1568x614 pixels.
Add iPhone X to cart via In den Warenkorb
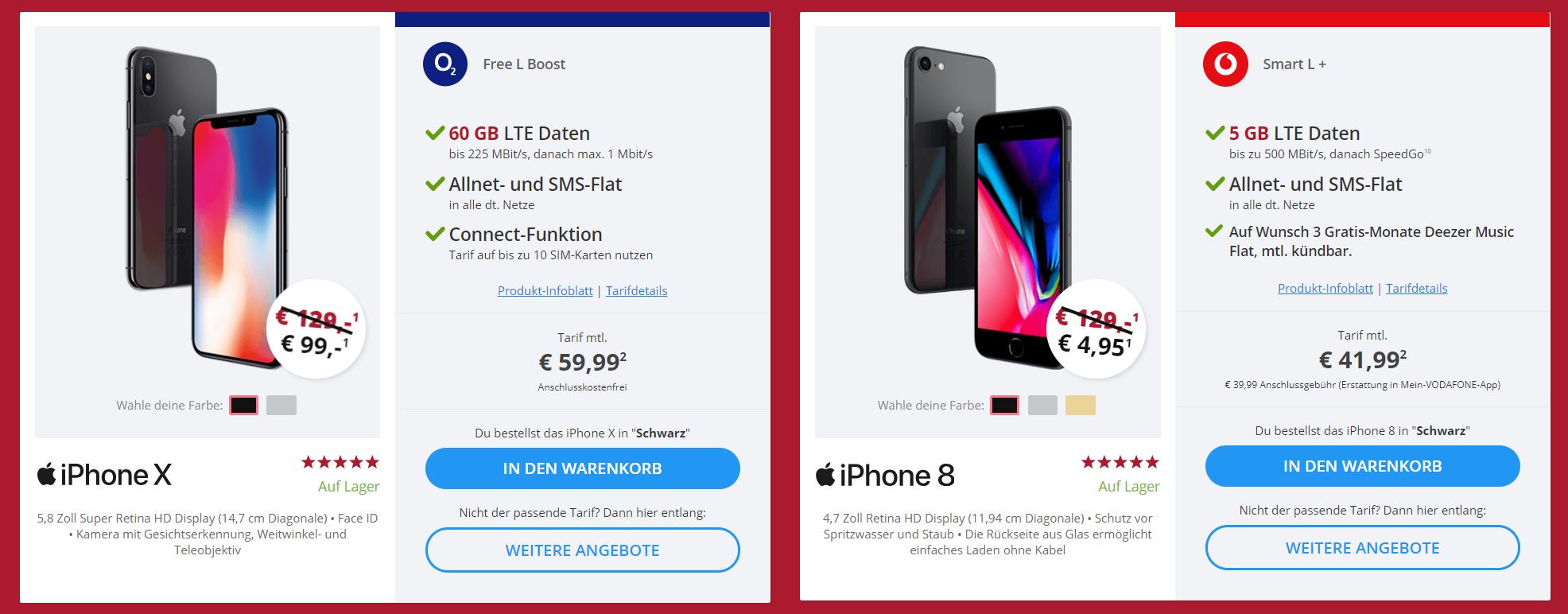[583, 468]
